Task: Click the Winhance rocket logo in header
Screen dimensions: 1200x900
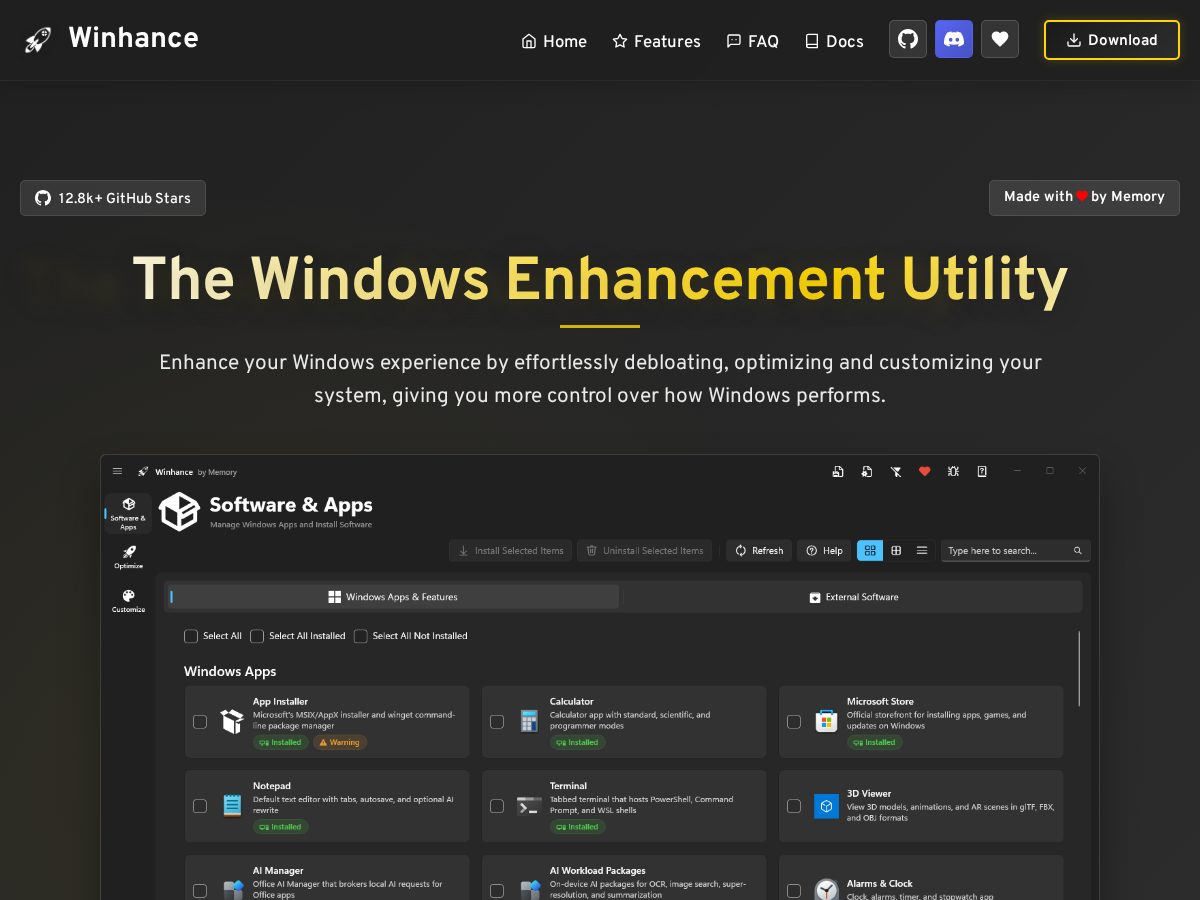Action: tap(38, 40)
